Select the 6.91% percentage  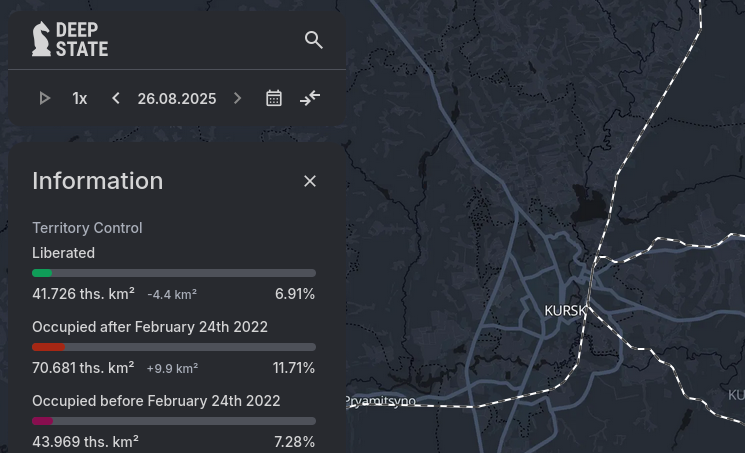click(x=295, y=294)
